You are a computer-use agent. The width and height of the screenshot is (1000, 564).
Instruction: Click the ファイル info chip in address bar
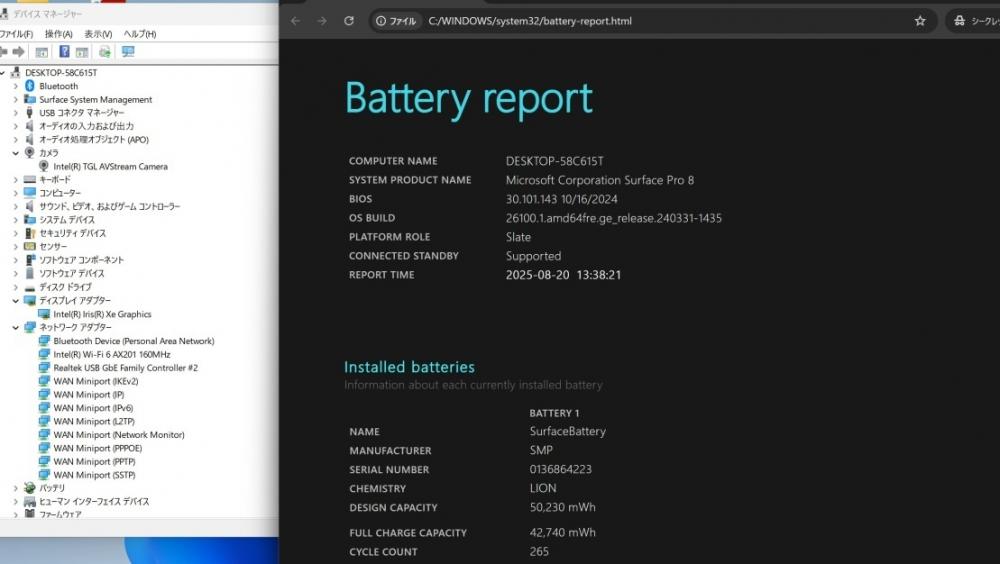click(396, 21)
